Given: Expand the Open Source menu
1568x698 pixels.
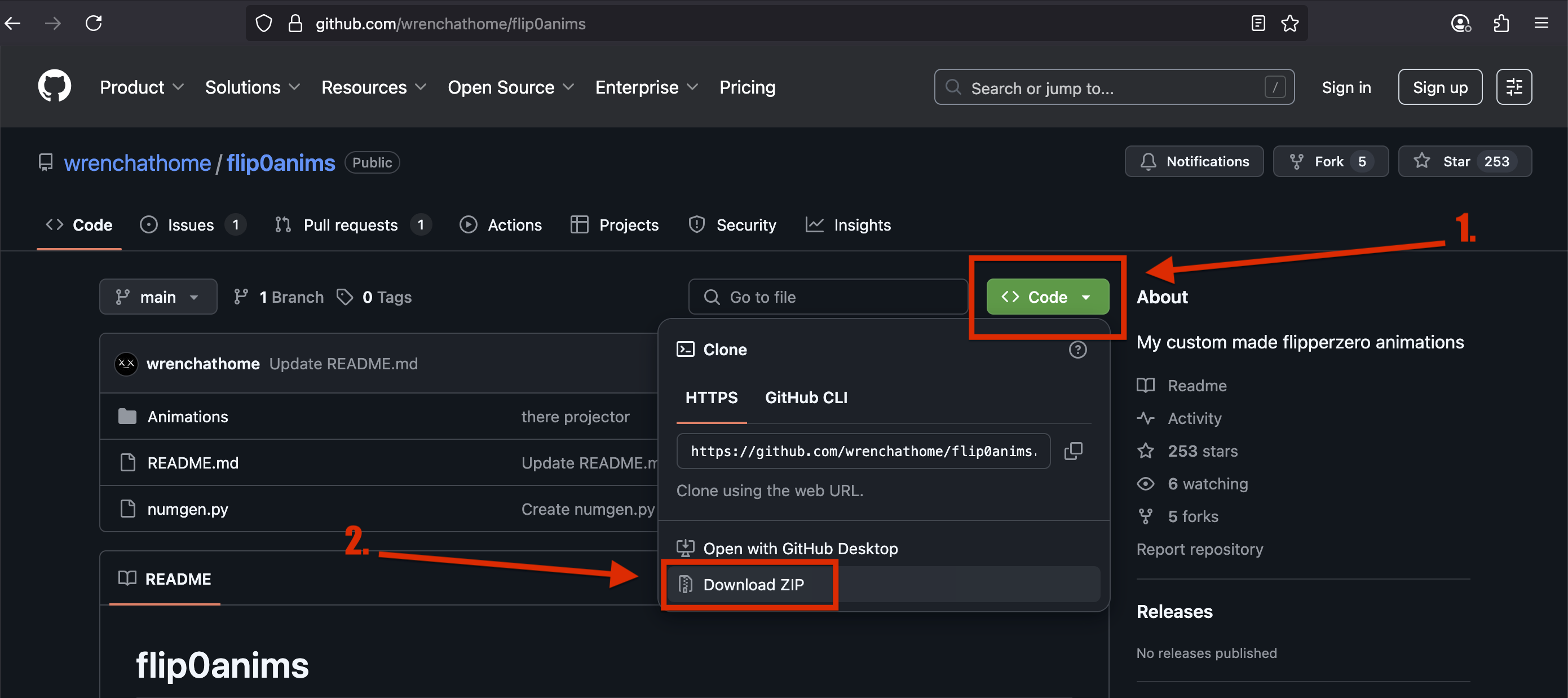Looking at the screenshot, I should pos(511,87).
